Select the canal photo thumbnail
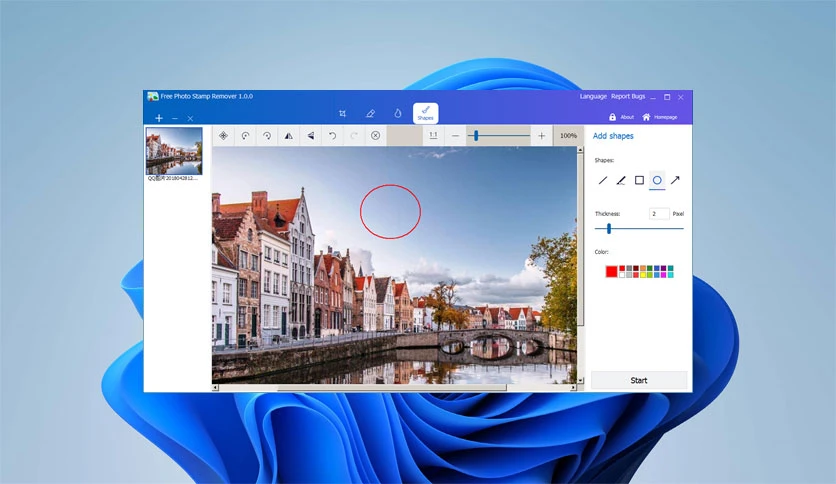The image size is (836, 484). [174, 151]
